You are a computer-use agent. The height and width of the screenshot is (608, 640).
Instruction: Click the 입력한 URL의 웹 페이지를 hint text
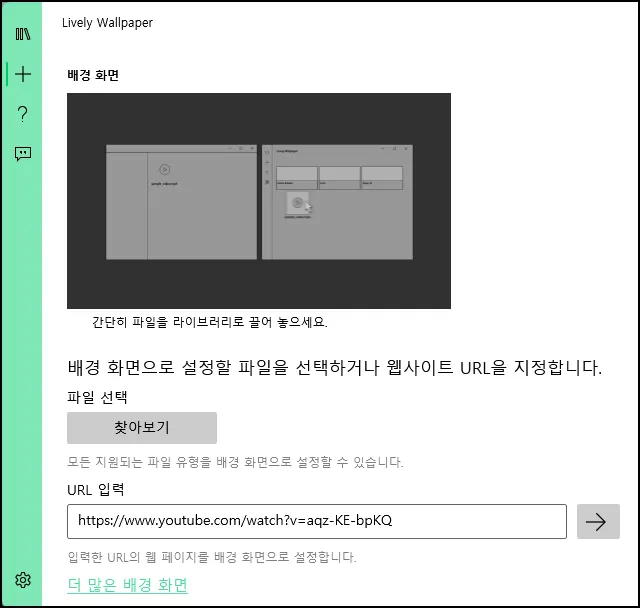pos(212,557)
